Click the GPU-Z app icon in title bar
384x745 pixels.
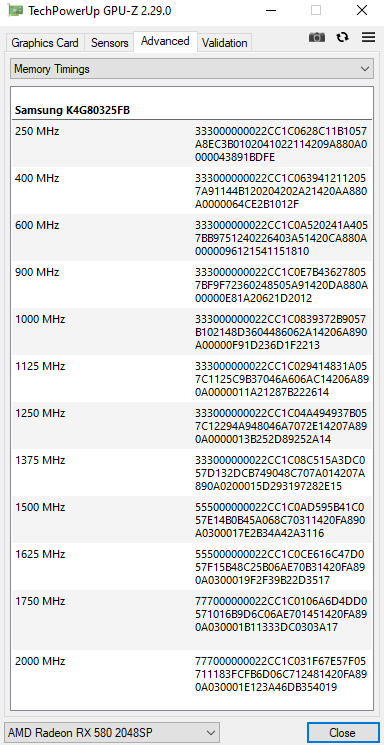[x=15, y=10]
